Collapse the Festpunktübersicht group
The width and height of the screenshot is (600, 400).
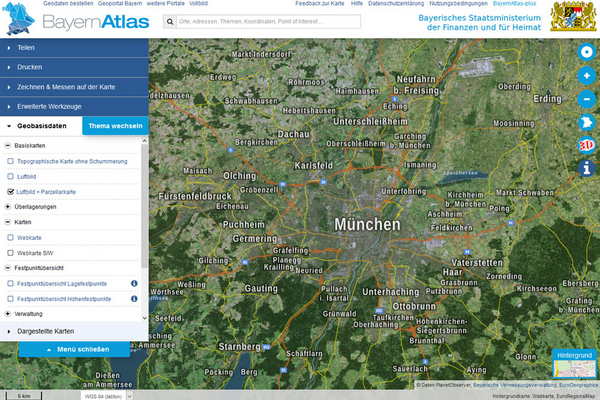pyautogui.click(x=7, y=268)
